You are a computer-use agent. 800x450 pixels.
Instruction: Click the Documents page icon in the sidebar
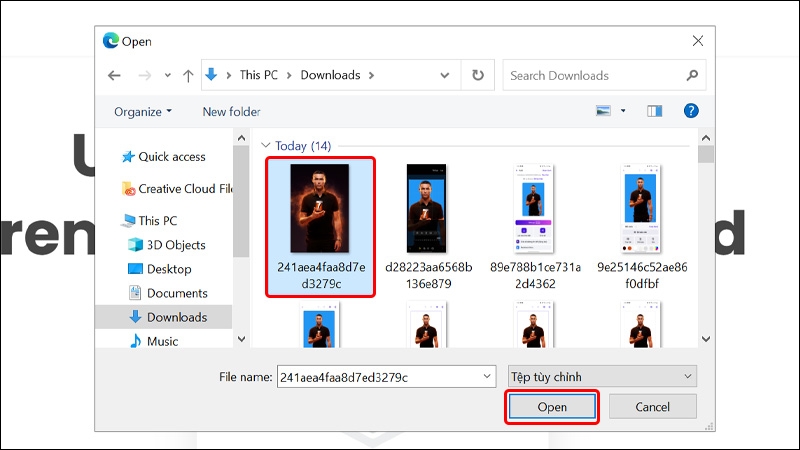point(135,292)
